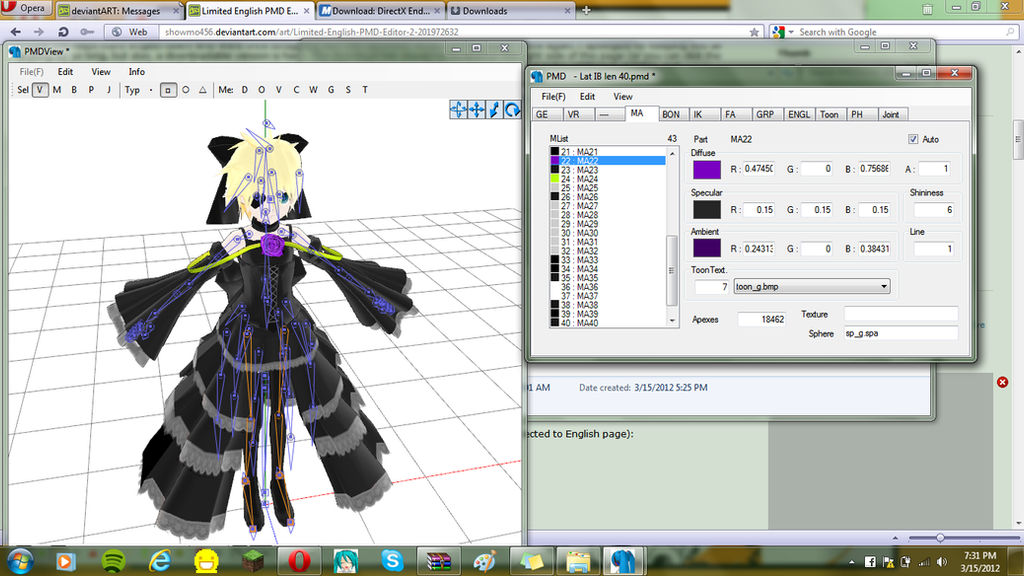The width and height of the screenshot is (1024, 576).
Task: Select the rotate view gizmo icon
Action: pos(512,110)
